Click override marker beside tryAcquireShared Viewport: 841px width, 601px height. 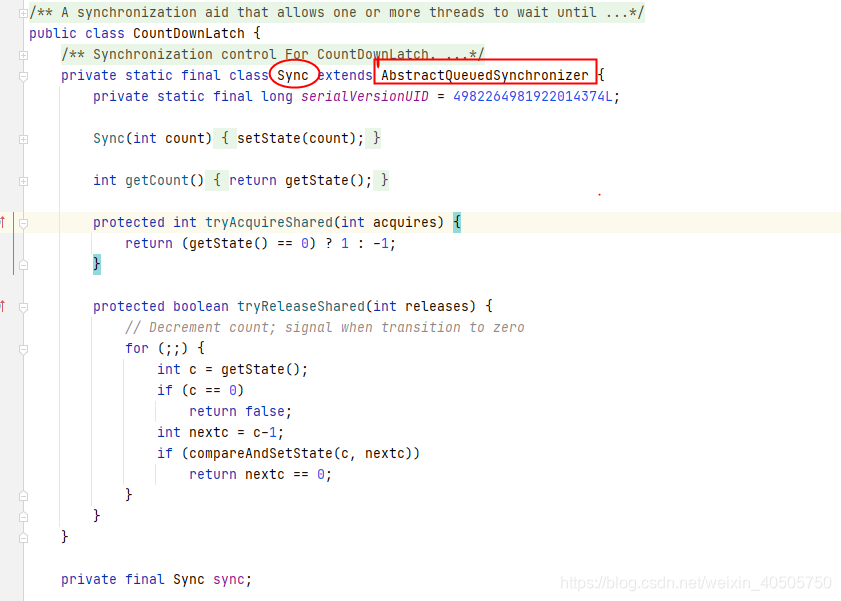coord(3,221)
